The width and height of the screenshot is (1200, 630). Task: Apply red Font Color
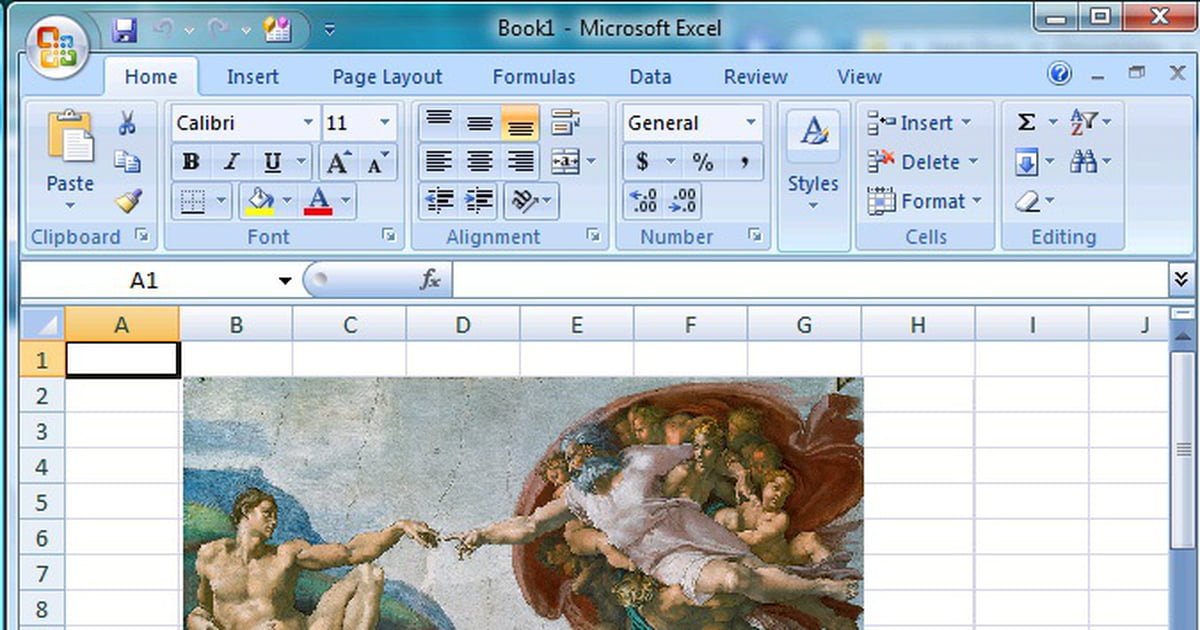[318, 201]
